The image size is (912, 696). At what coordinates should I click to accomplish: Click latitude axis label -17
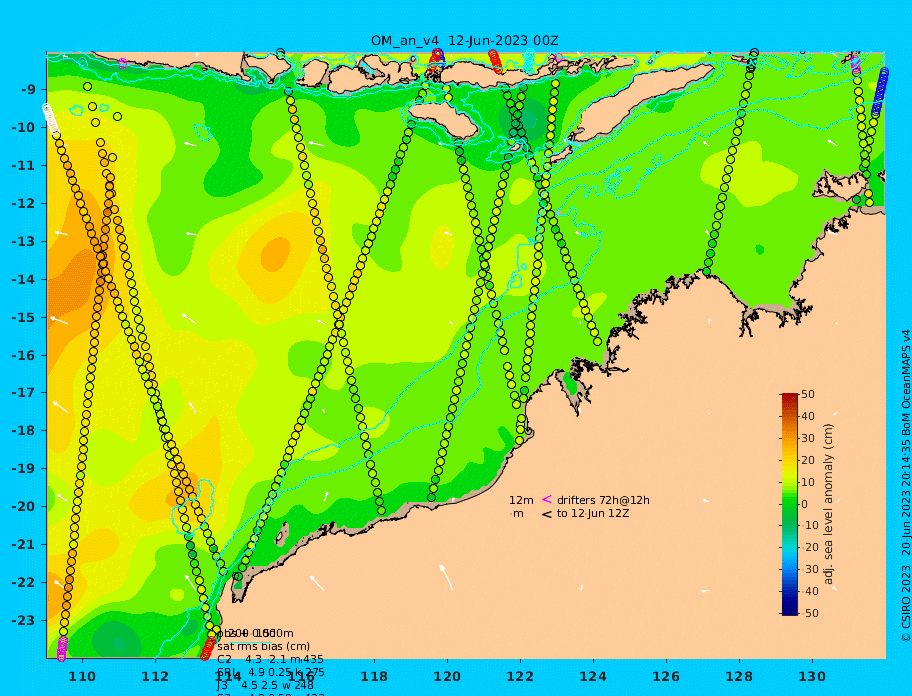click(23, 393)
